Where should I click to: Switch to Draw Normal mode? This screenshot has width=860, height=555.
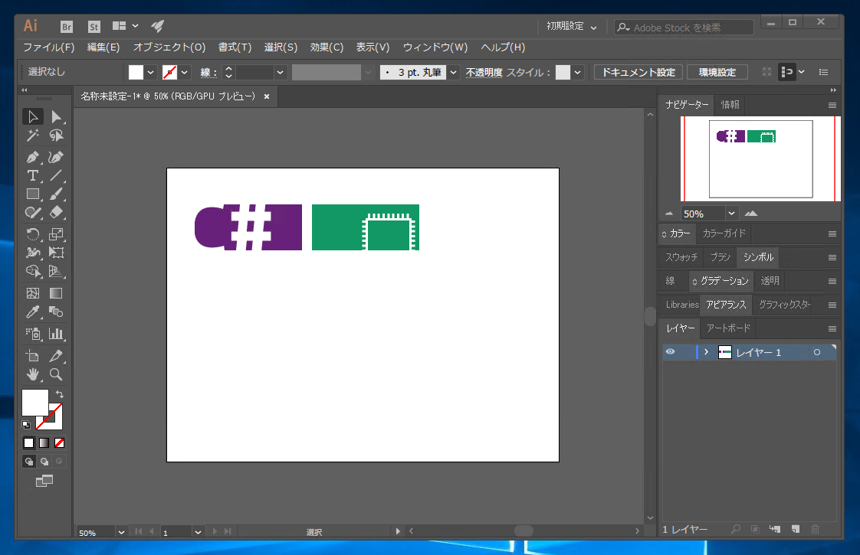[x=29, y=461]
